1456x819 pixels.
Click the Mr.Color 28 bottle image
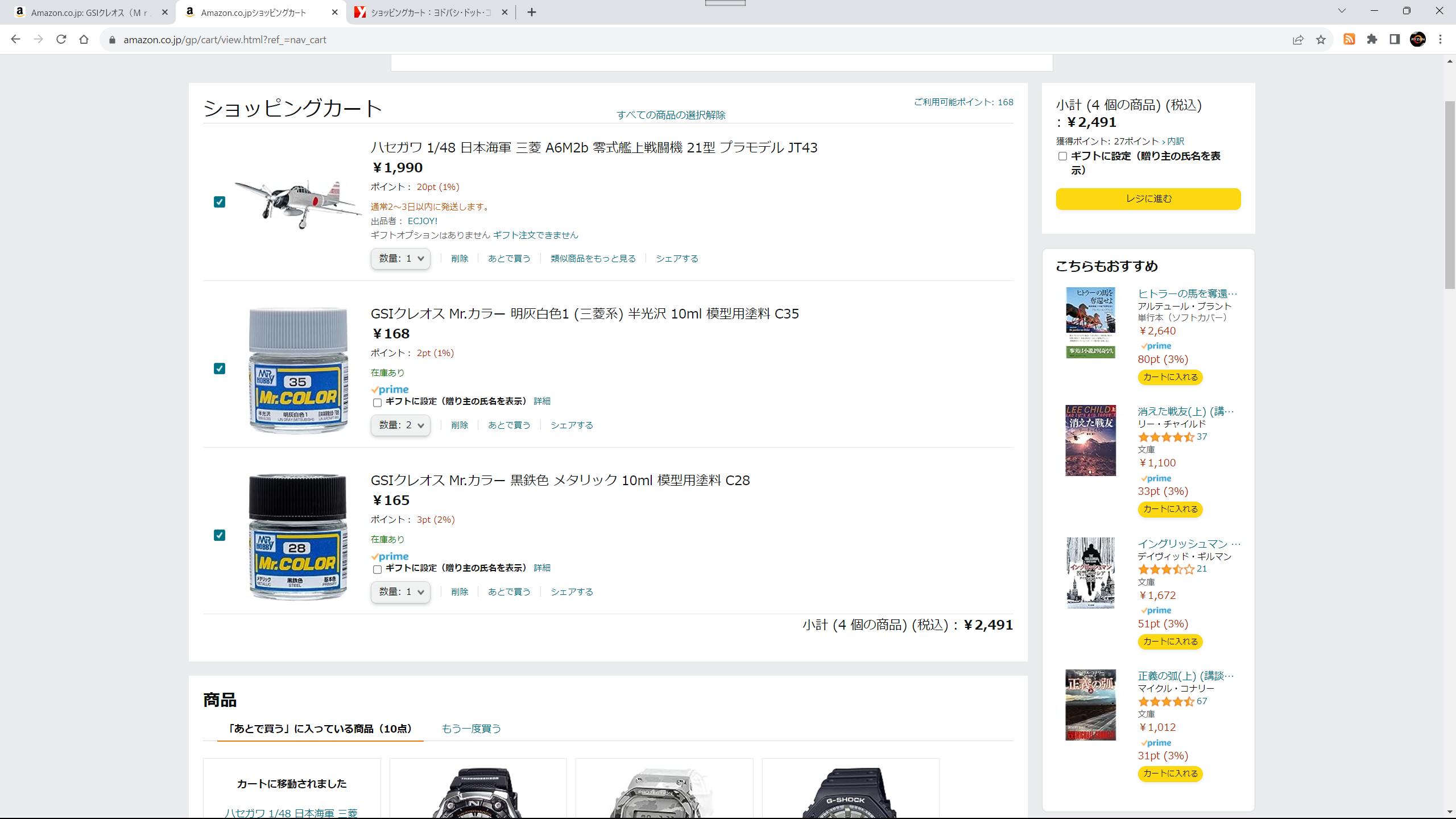point(298,536)
